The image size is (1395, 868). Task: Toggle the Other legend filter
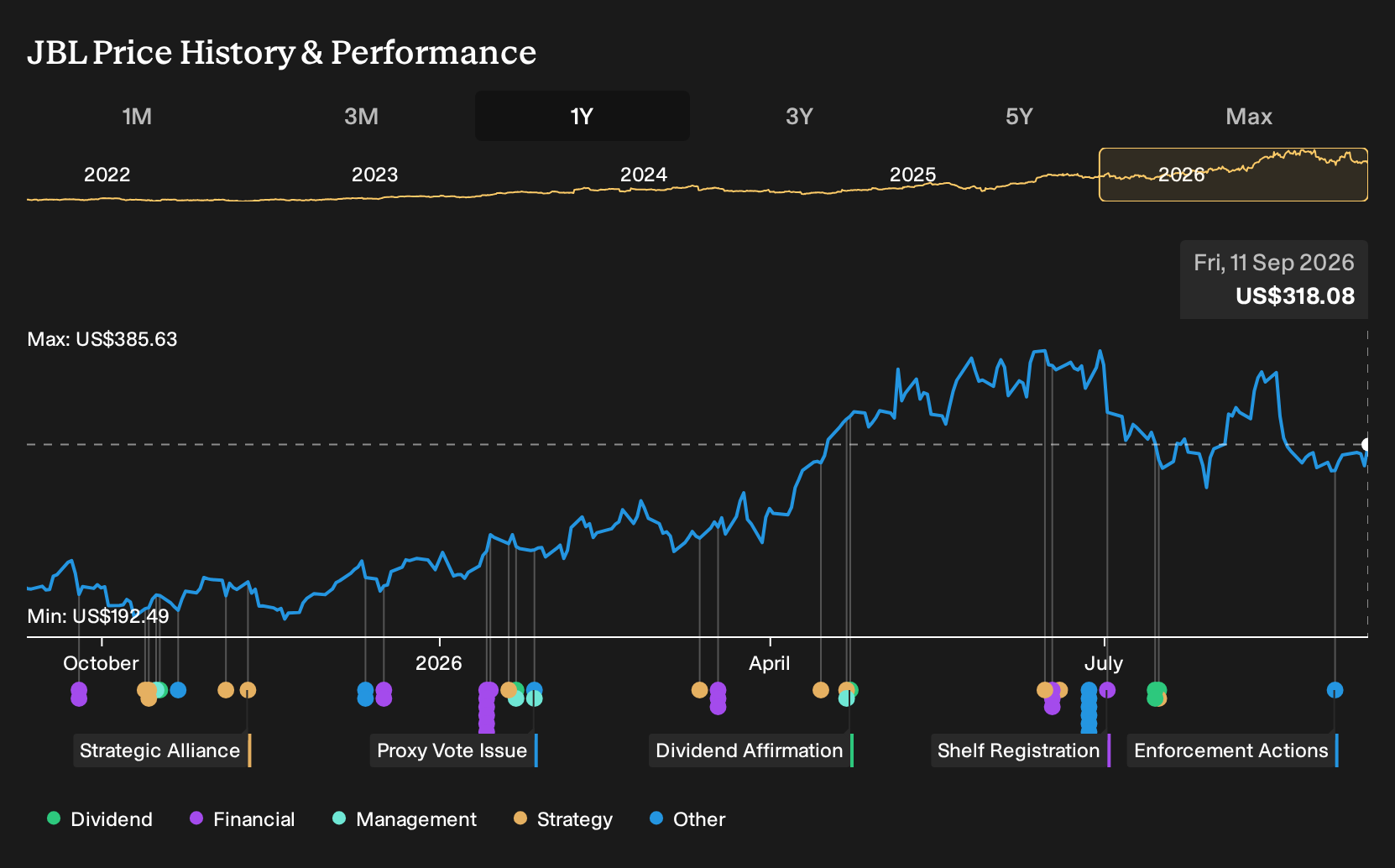687,819
